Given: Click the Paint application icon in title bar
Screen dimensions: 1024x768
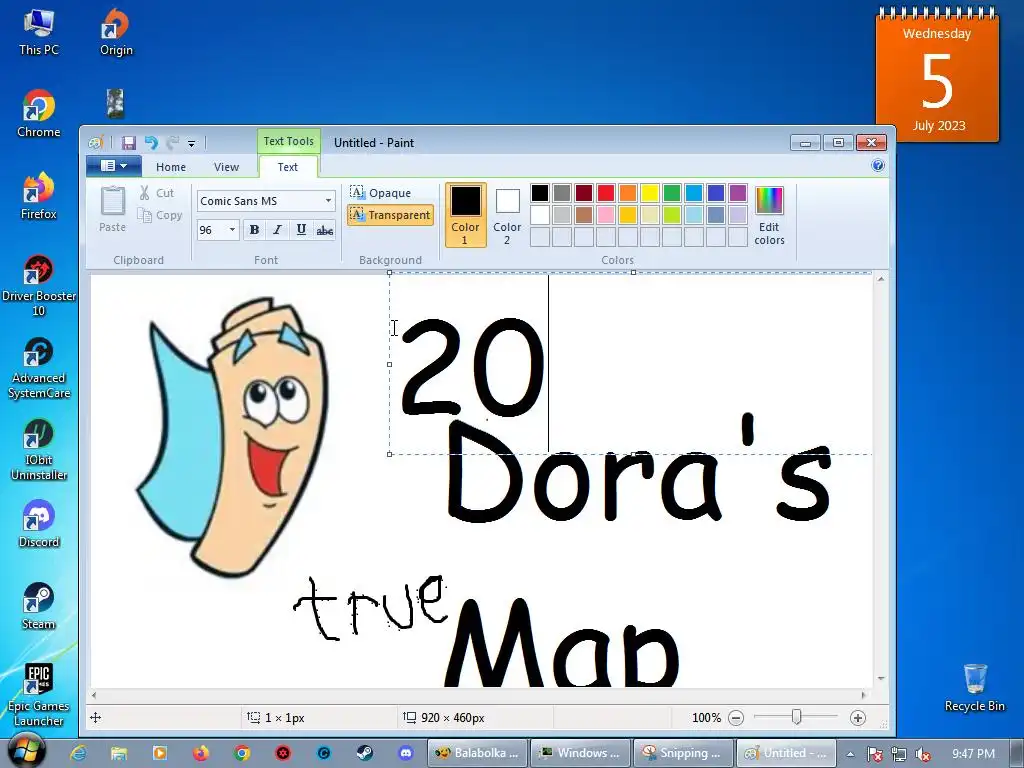Looking at the screenshot, I should tap(96, 142).
